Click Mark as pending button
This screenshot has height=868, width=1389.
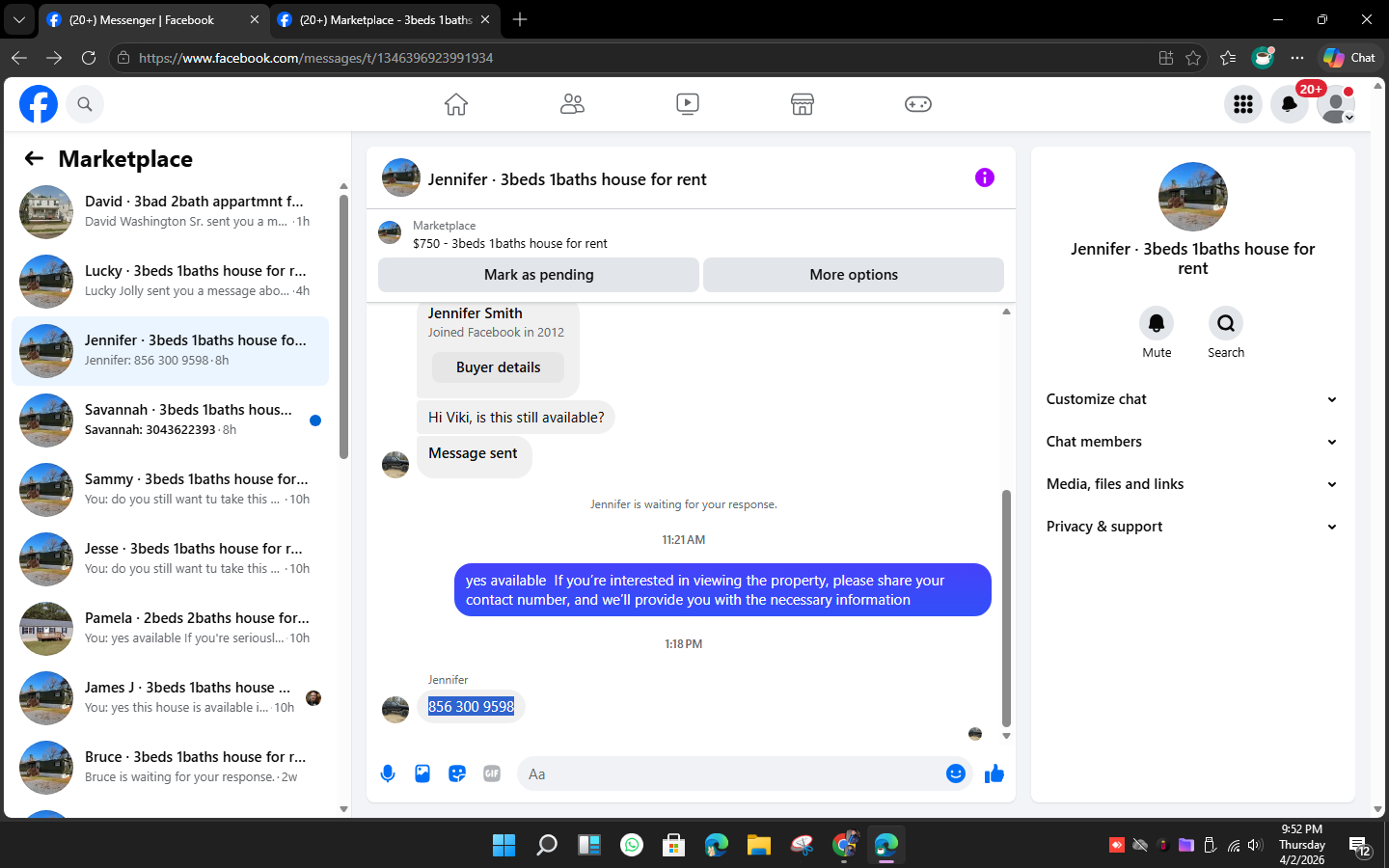[538, 275]
